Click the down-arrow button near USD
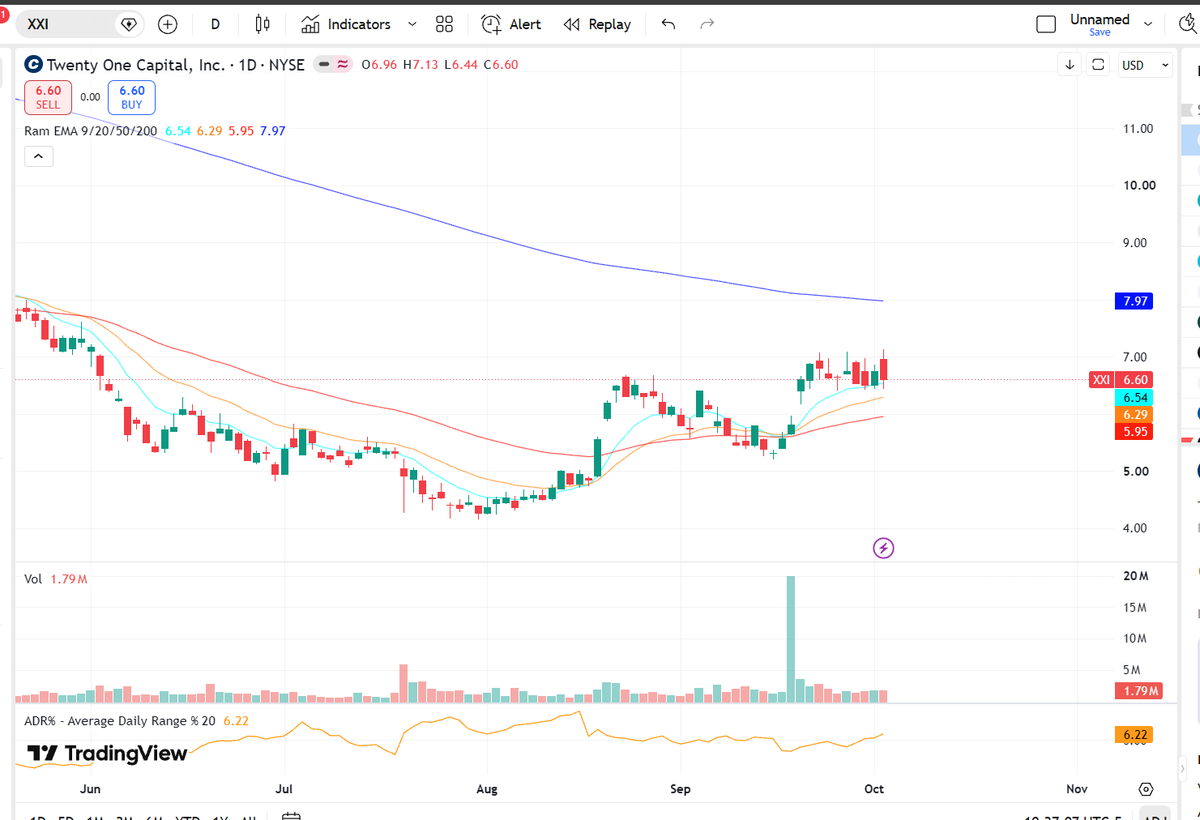Screen dimensions: 1200x820 [1070, 65]
